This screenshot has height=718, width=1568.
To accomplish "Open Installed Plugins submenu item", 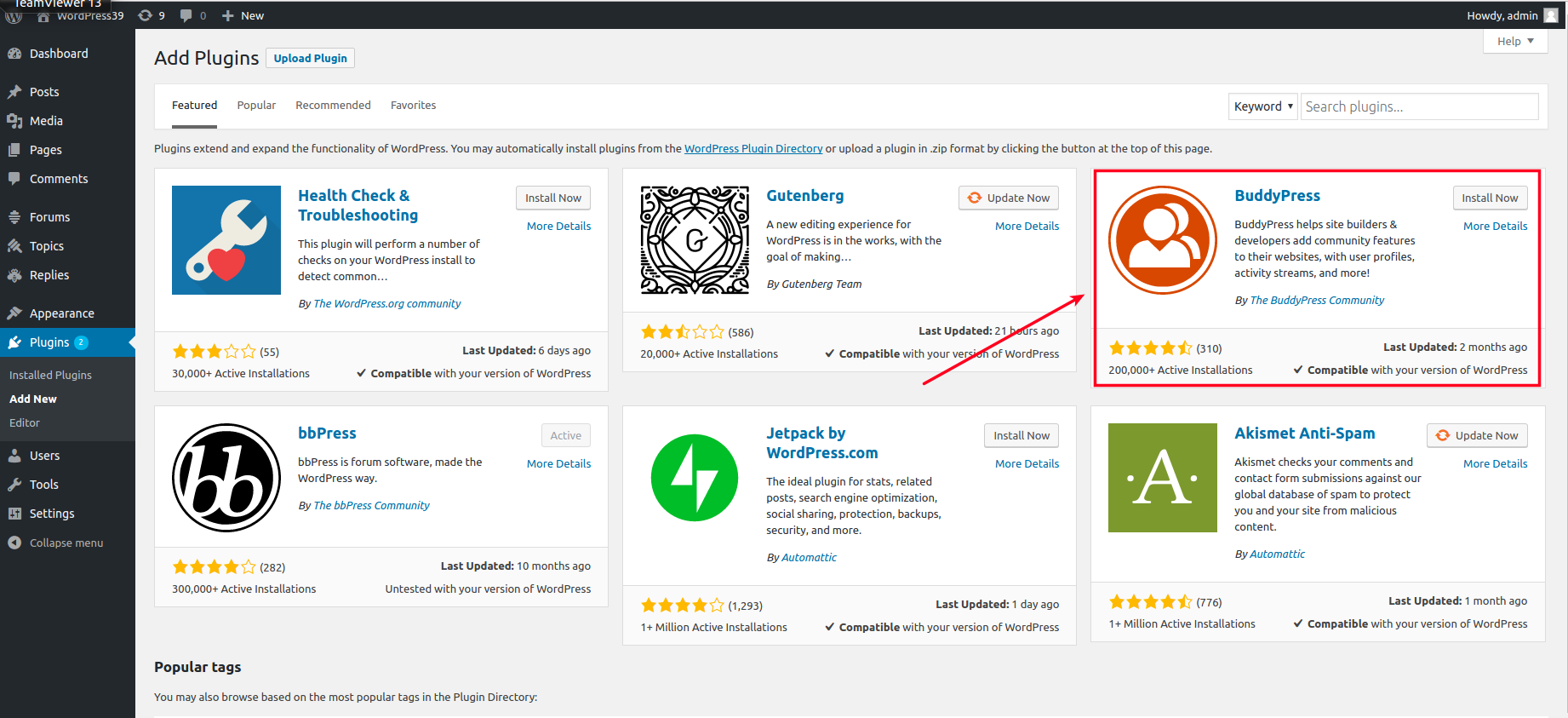I will (x=50, y=375).
